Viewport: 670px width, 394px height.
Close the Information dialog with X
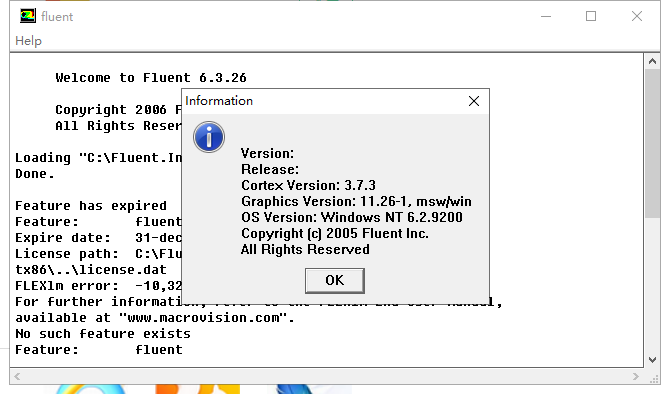(473, 101)
